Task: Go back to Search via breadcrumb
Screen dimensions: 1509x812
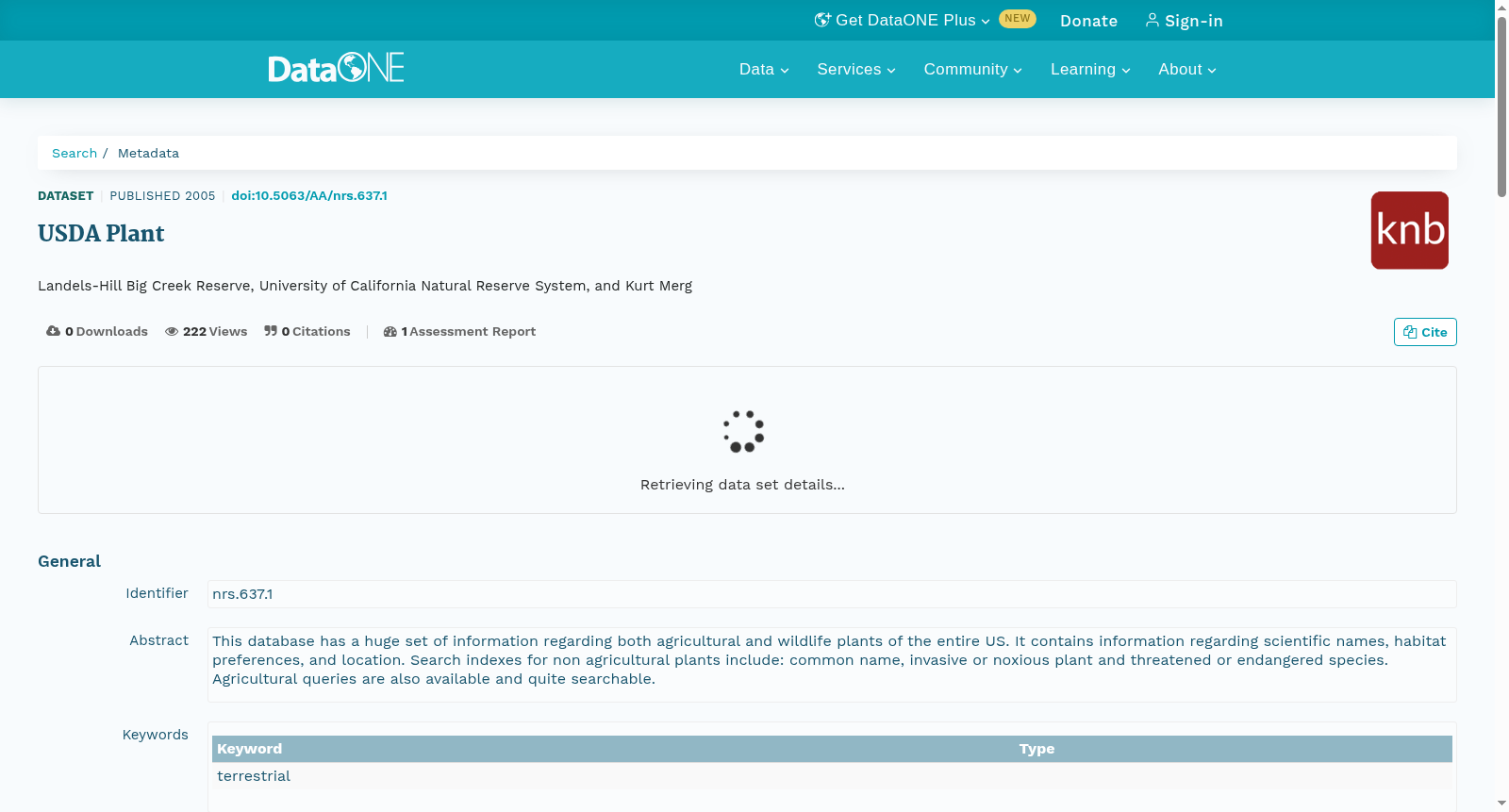Action: point(75,153)
